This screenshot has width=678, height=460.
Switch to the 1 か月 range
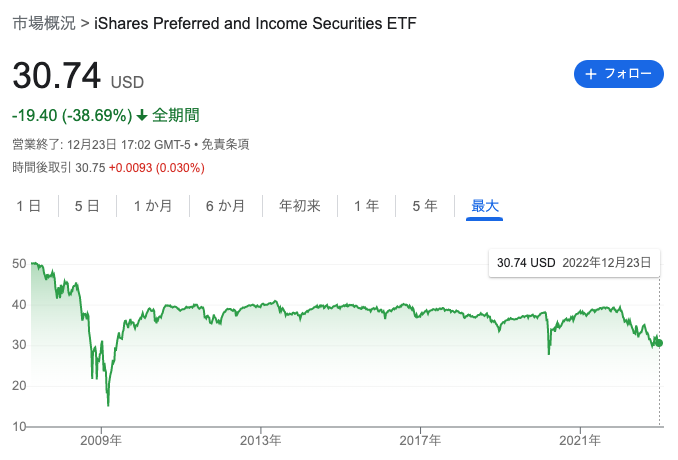click(153, 206)
